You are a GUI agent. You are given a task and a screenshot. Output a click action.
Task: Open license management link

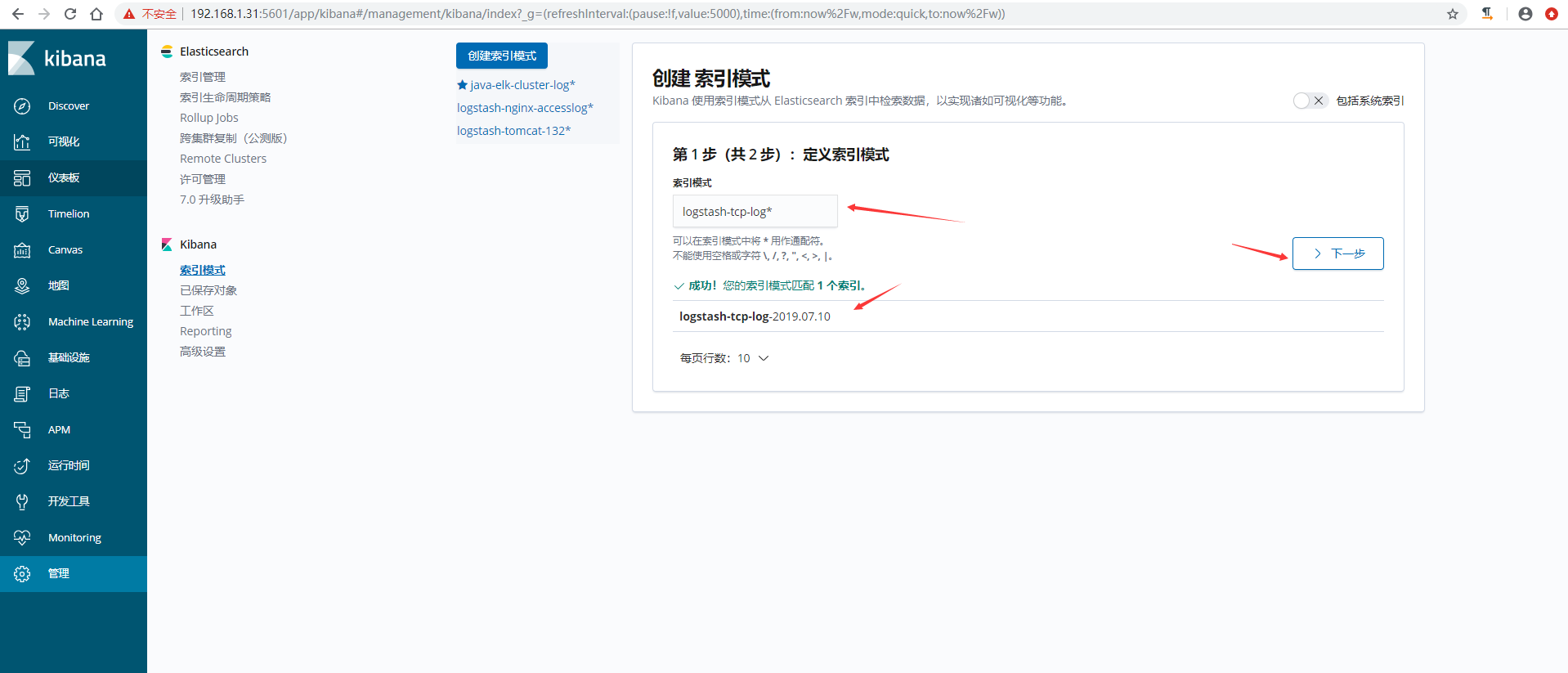pos(203,179)
